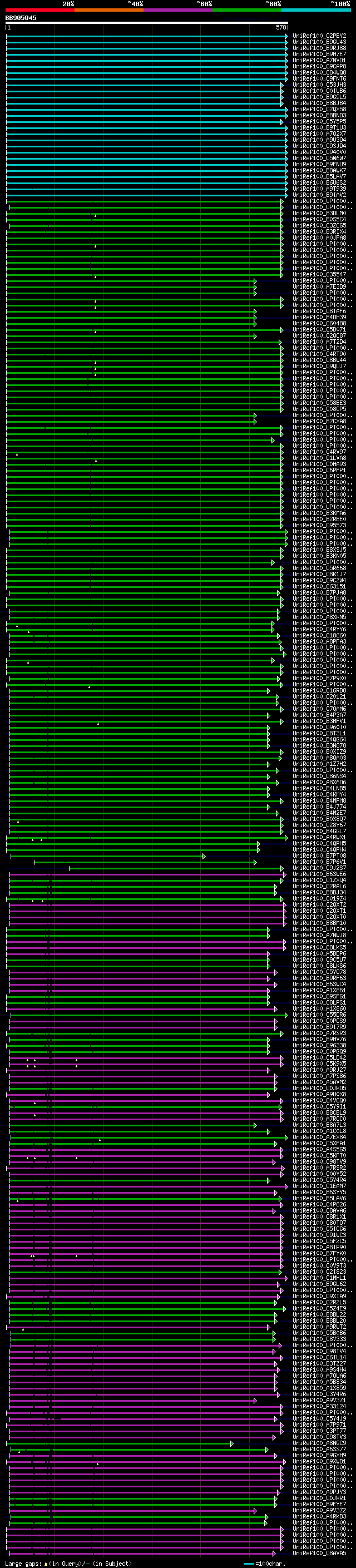356x1568 pixels.
Task: Select the UniRef100_A8NGC9 entry
Action: point(319,1443)
